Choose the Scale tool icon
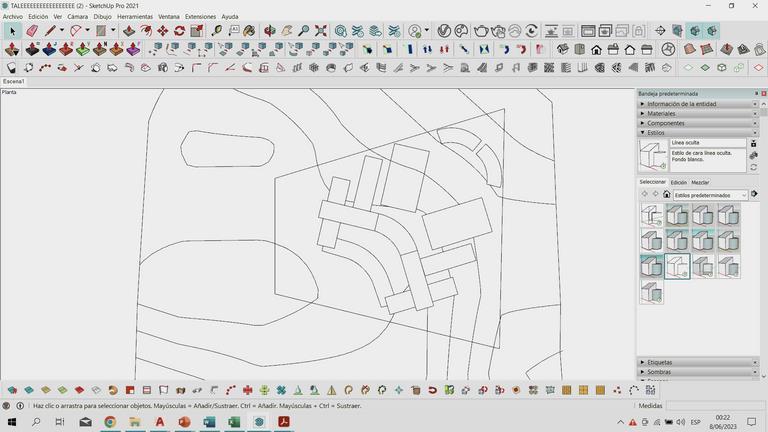This screenshot has width=768, height=432. pos(196,31)
